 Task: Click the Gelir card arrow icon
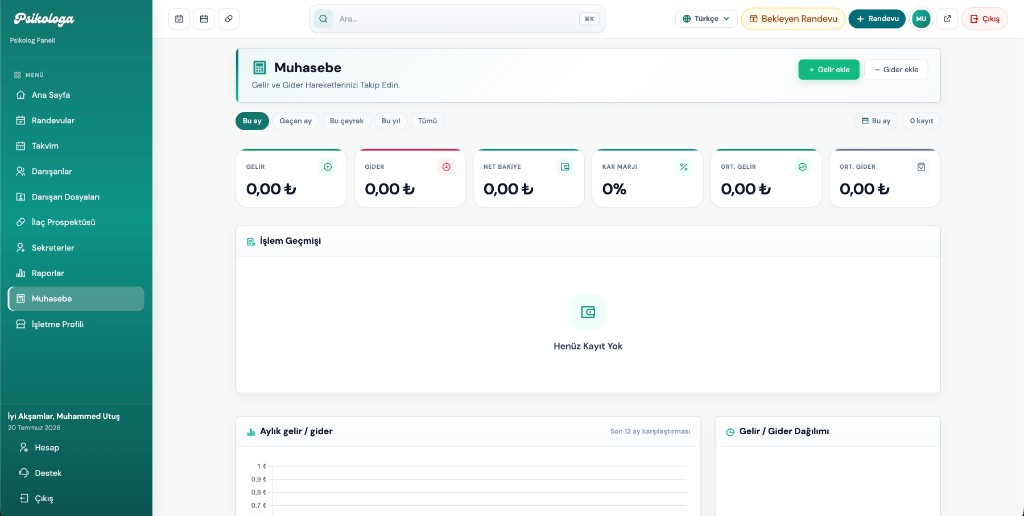(x=328, y=167)
